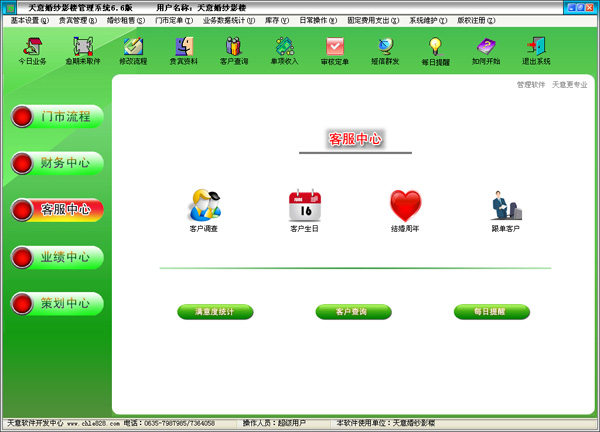Viewport: 600px width, 432px height.
Task: Click the 退出系统 exit icon
Action: coord(535,48)
